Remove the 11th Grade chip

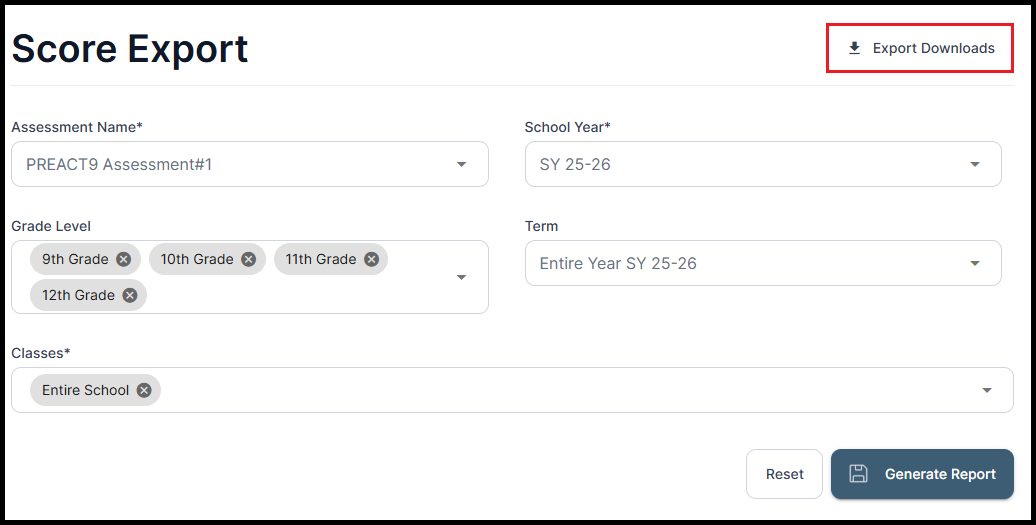[x=371, y=259]
